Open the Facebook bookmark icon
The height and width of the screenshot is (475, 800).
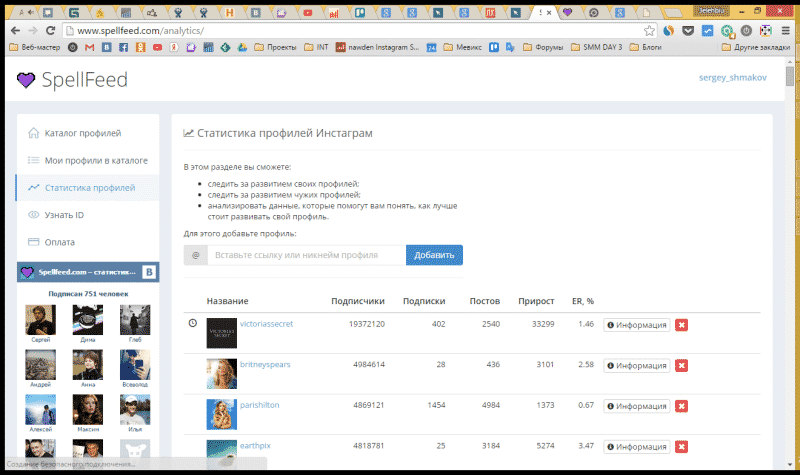(x=123, y=47)
